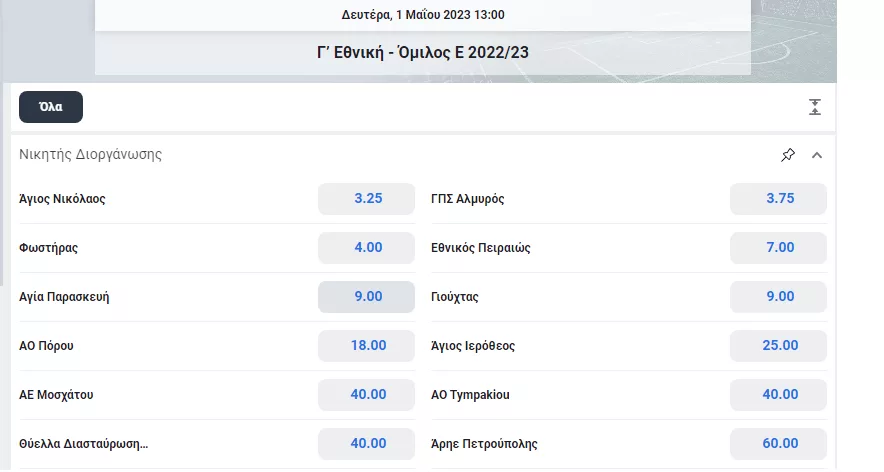Click the Εθνικός Πειραιώς team name
Image resolution: width=884 pixels, height=472 pixels.
point(481,248)
